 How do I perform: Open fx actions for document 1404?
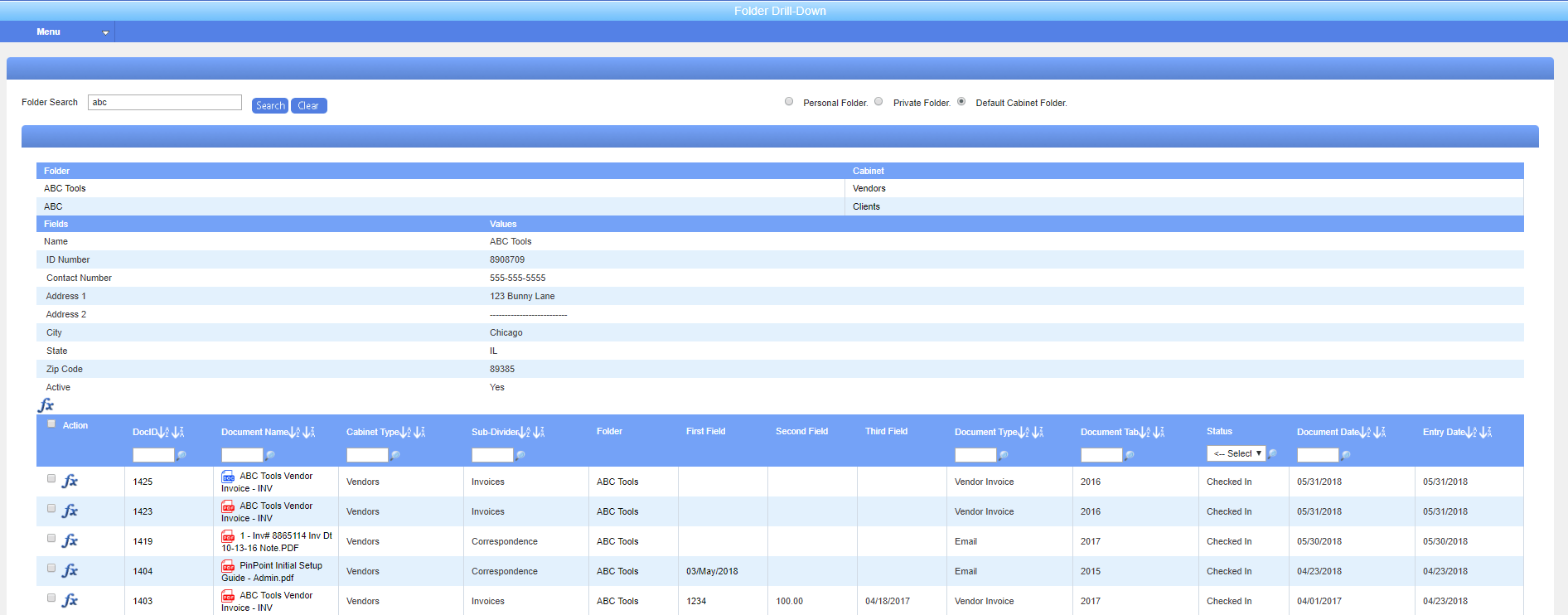pyautogui.click(x=70, y=570)
